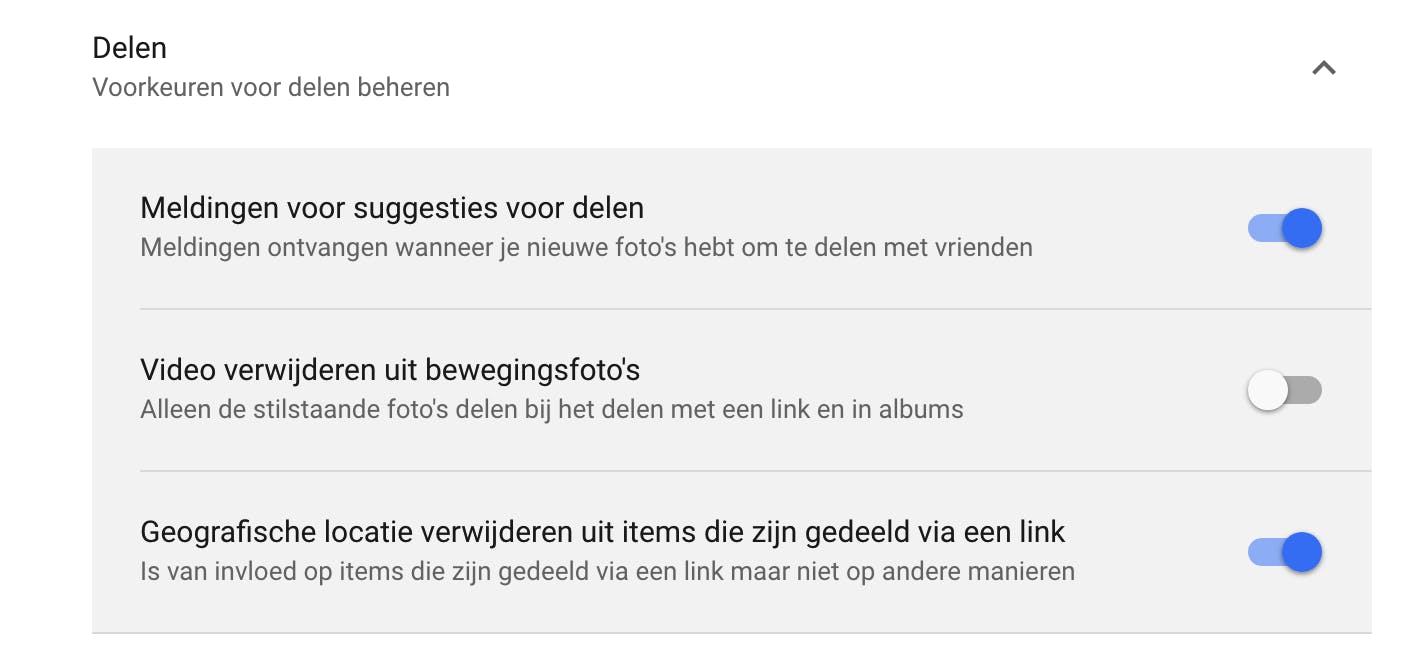
Task: Select the Geografische locatie verwijderen setting title
Action: pos(603,532)
